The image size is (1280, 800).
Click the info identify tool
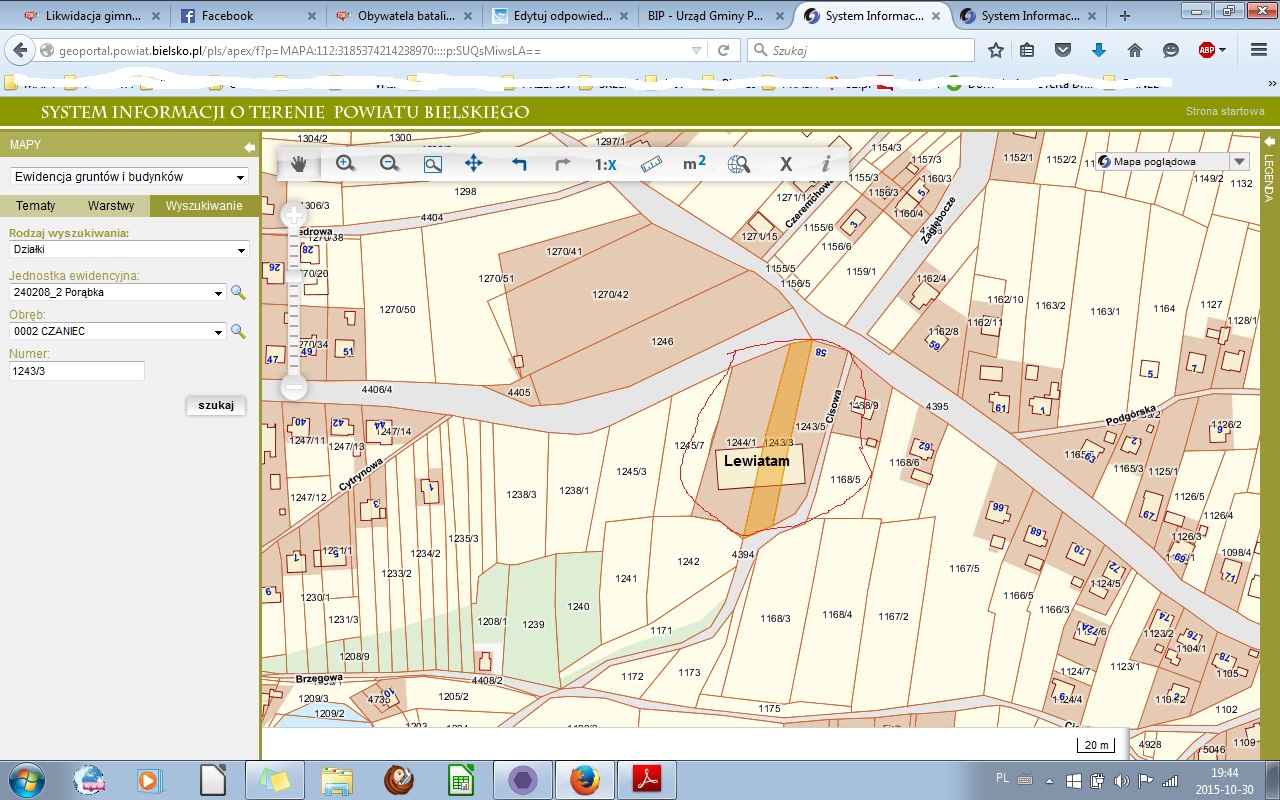(826, 165)
